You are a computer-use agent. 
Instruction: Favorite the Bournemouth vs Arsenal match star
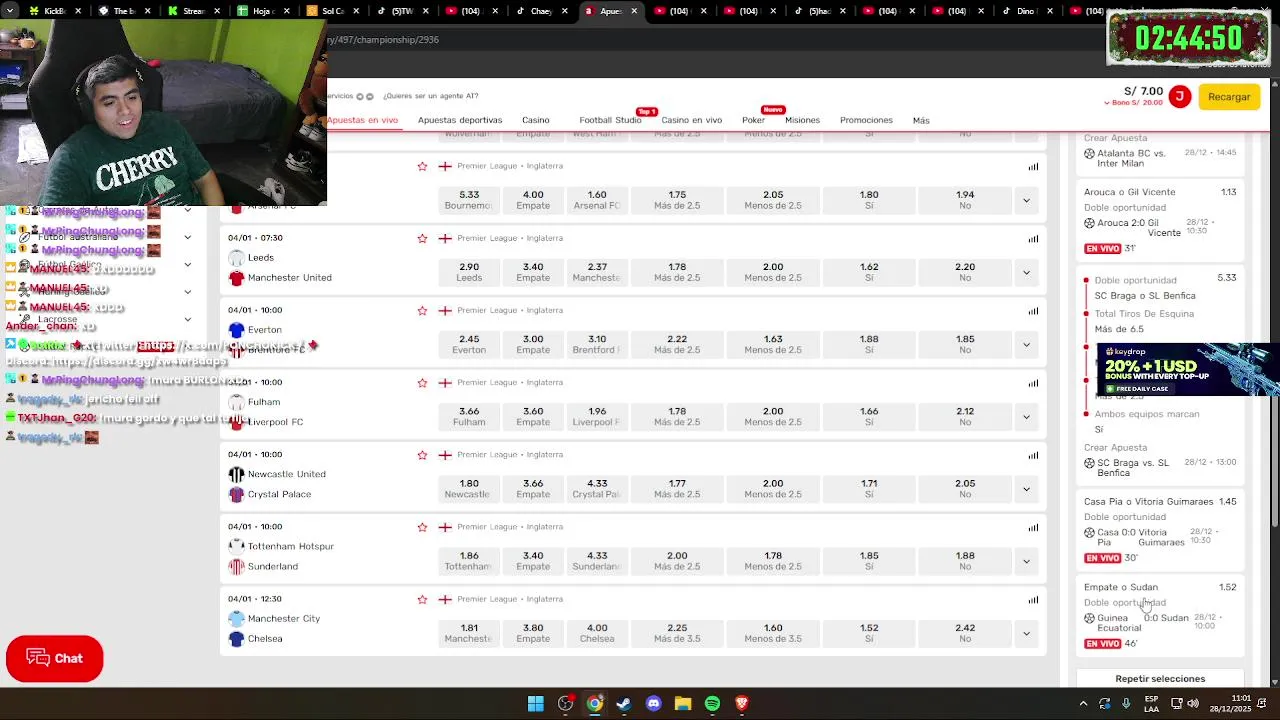tap(422, 166)
